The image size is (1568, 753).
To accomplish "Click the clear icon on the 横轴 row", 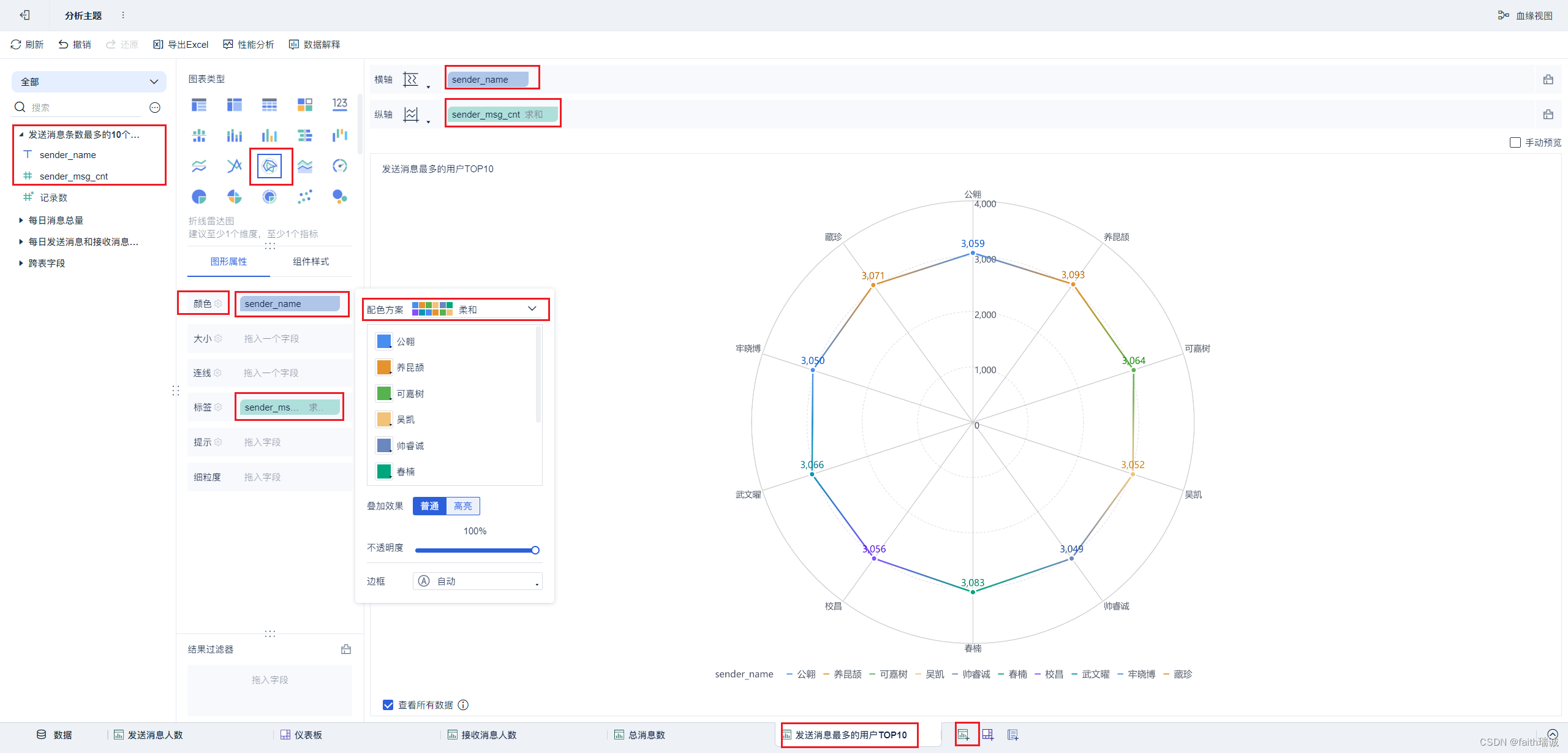I will pyautogui.click(x=1548, y=80).
